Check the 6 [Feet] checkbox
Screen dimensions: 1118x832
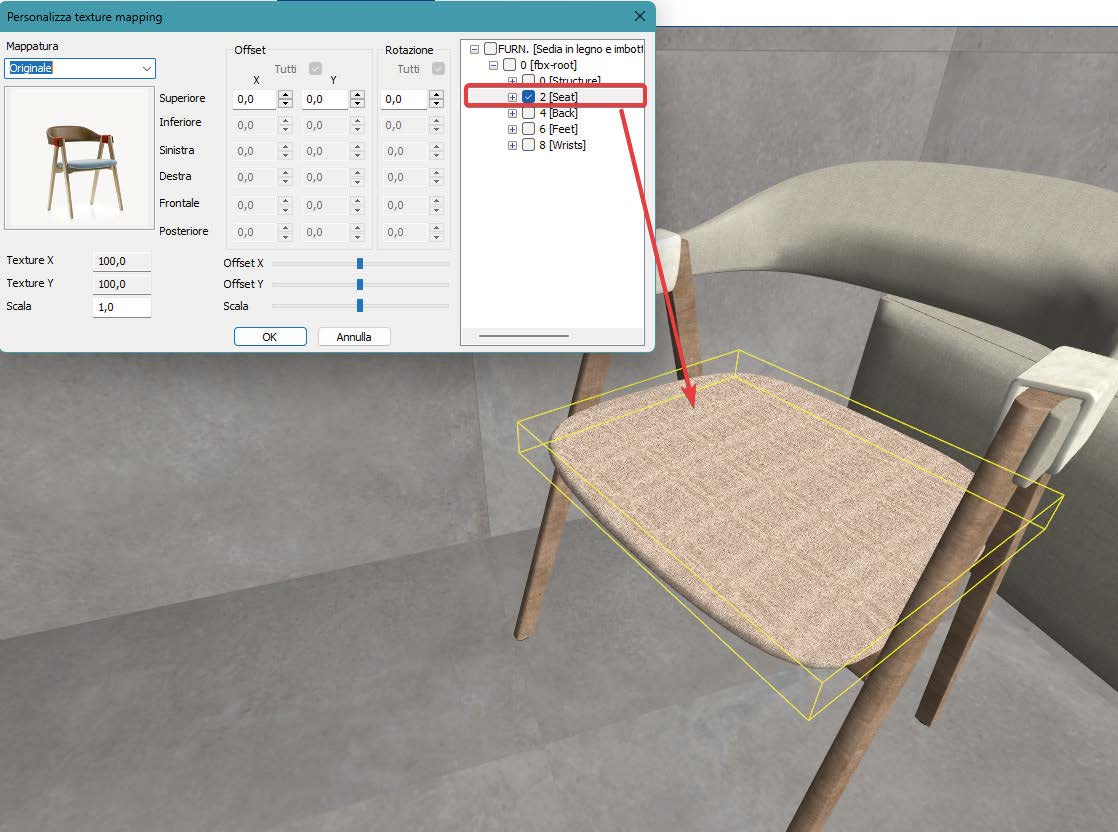[x=528, y=128]
